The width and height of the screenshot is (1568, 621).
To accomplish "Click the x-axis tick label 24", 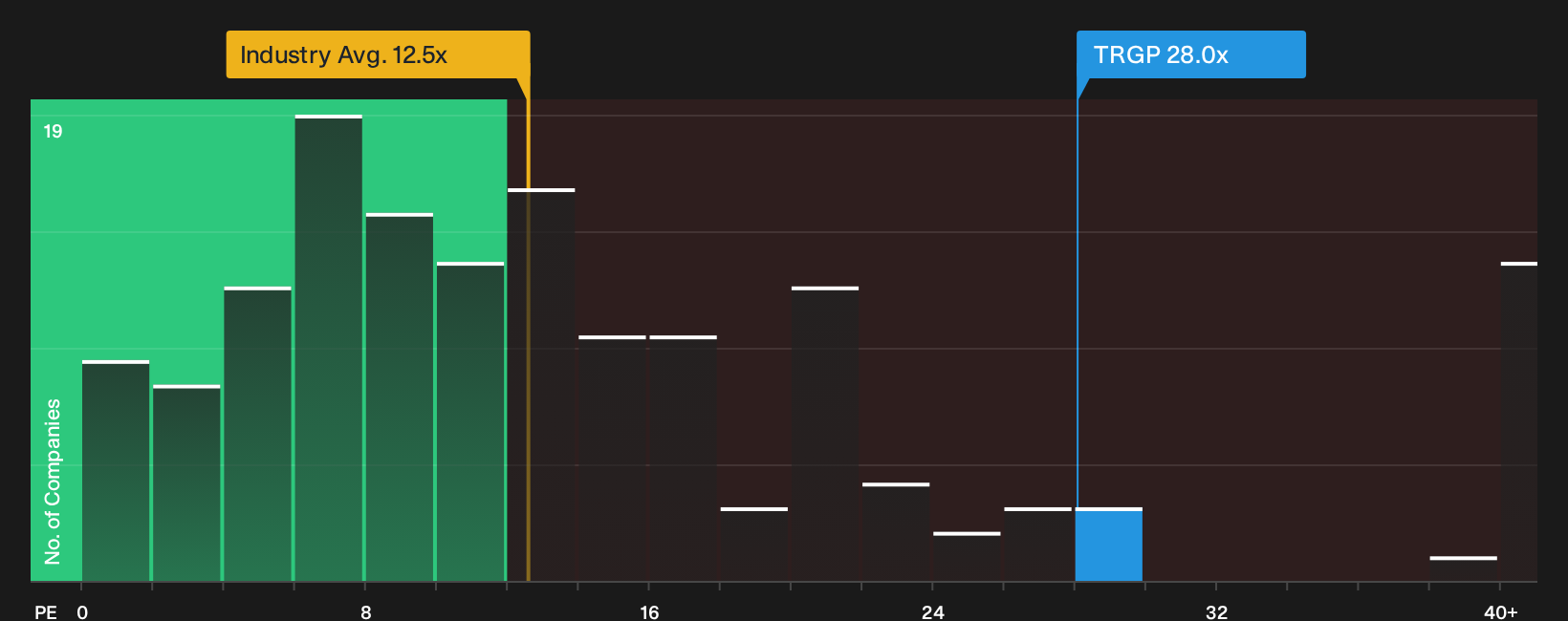I will coord(933,612).
